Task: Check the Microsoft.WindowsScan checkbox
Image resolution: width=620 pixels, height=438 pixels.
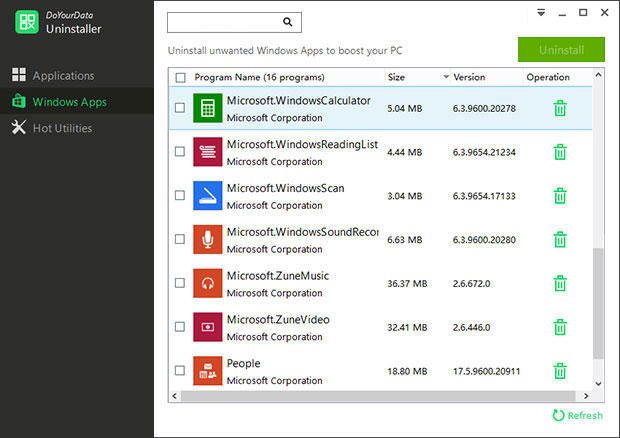Action: [180, 195]
